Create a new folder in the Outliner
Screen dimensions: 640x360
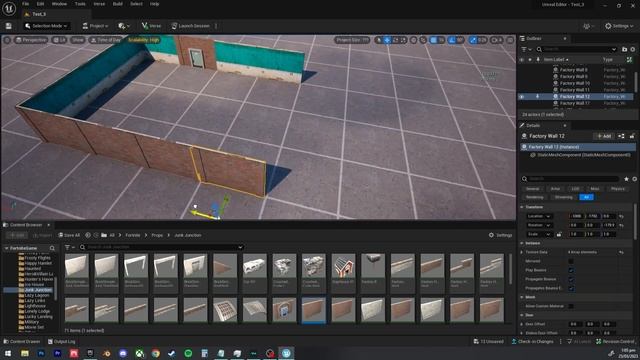[x=624, y=49]
